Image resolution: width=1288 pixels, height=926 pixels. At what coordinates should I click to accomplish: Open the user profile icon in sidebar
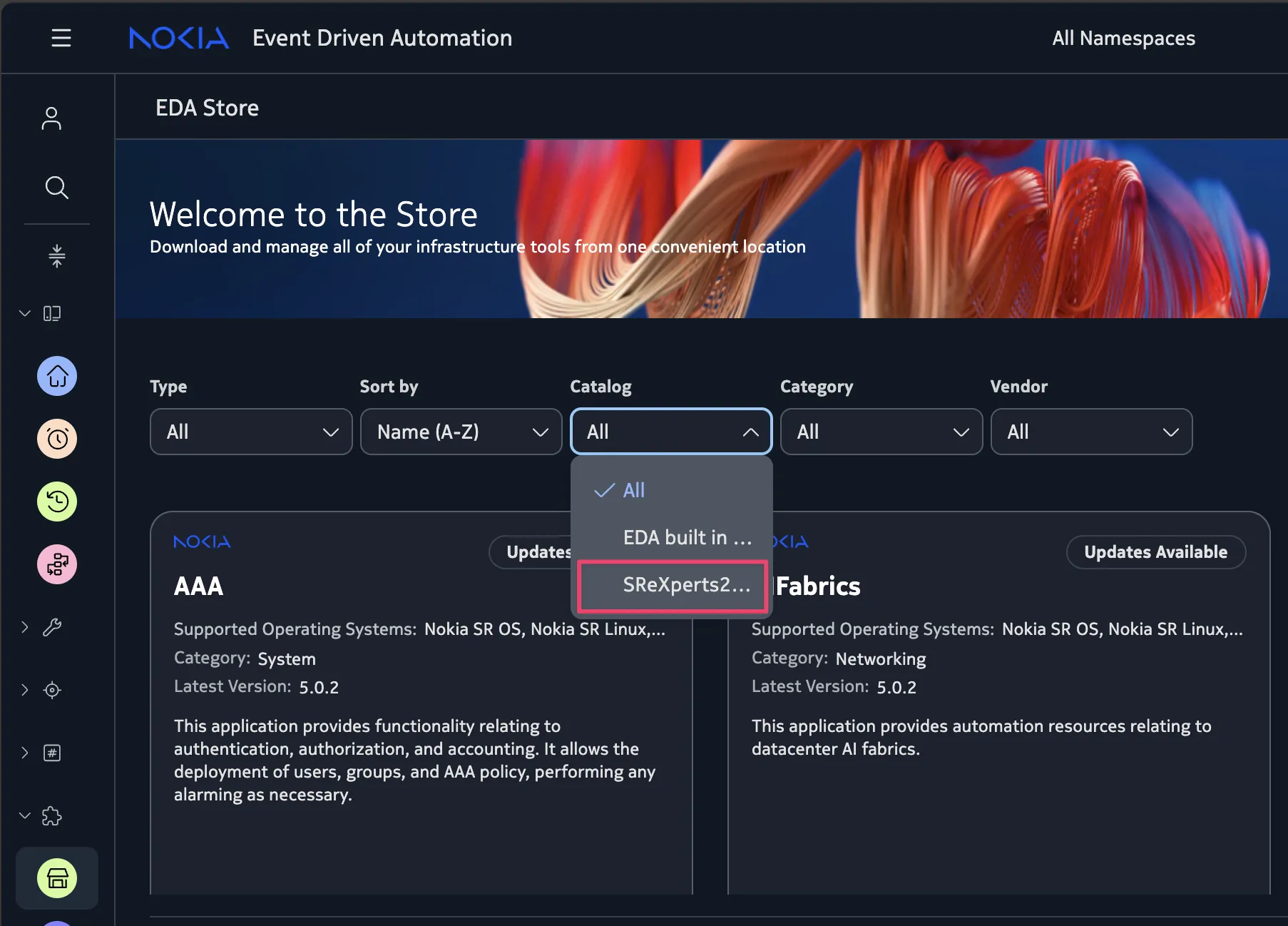(x=51, y=118)
